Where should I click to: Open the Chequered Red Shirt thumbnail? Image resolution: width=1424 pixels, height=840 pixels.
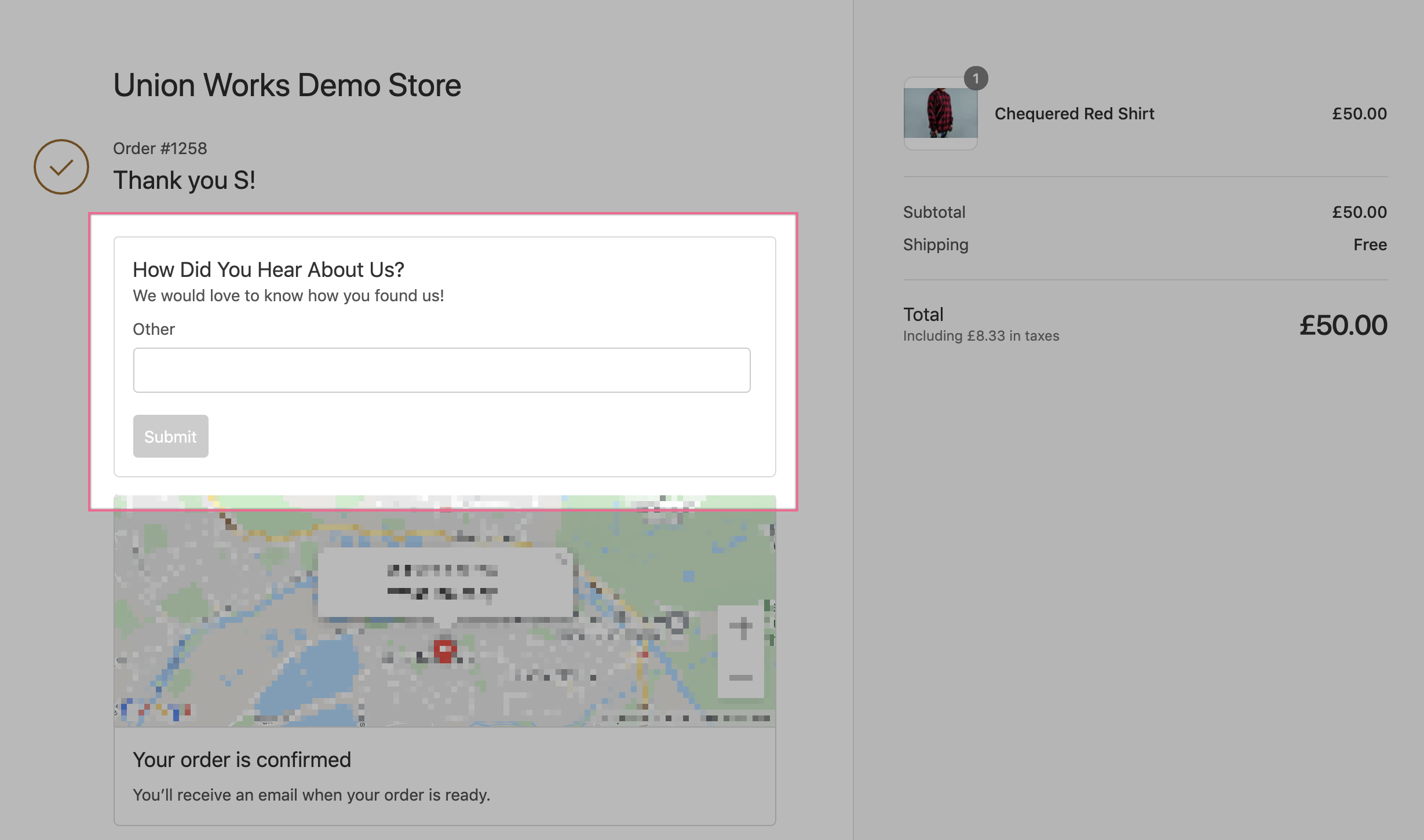940,114
